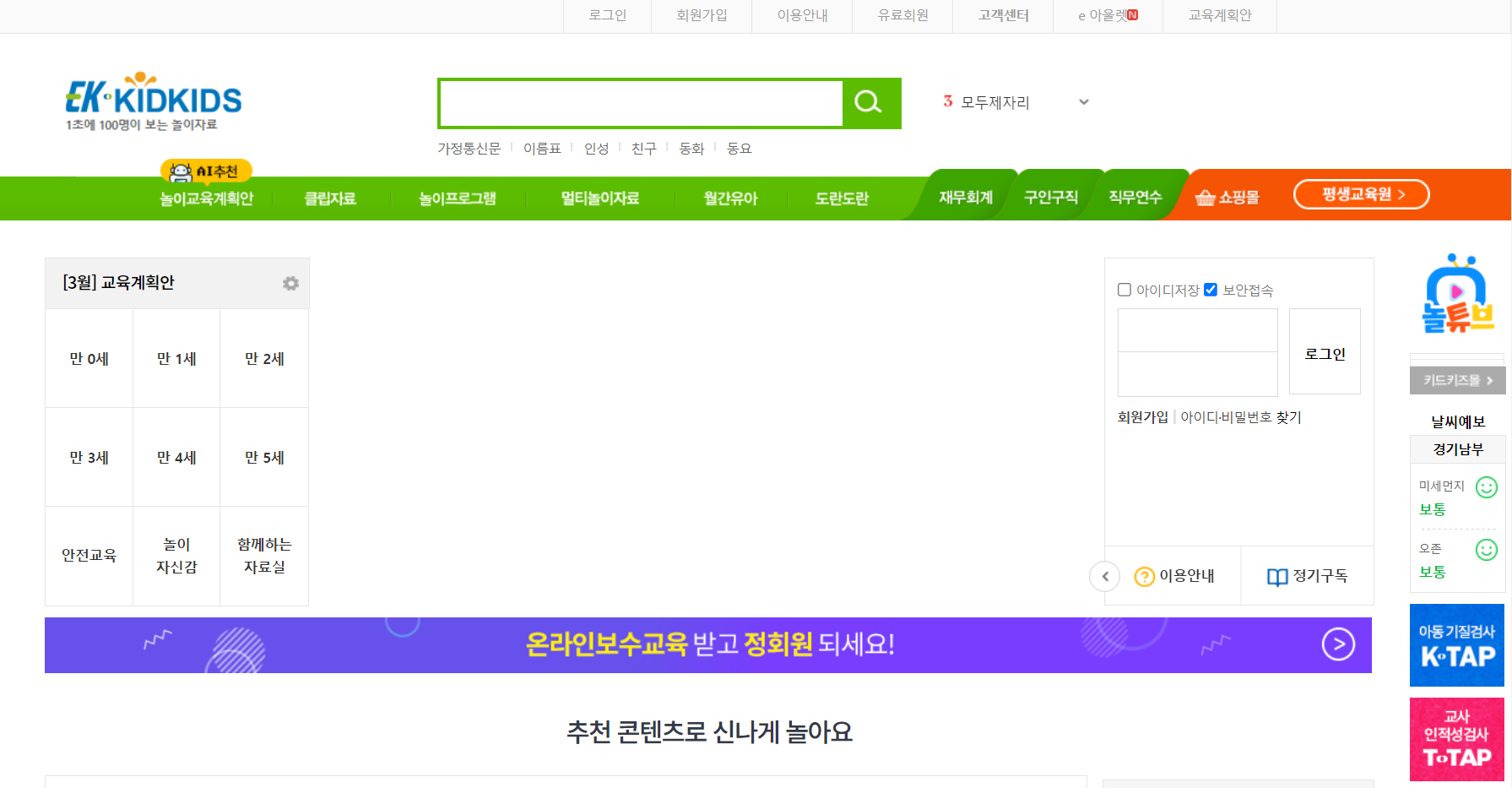Open the 고객센터 menu item

[x=1003, y=15]
